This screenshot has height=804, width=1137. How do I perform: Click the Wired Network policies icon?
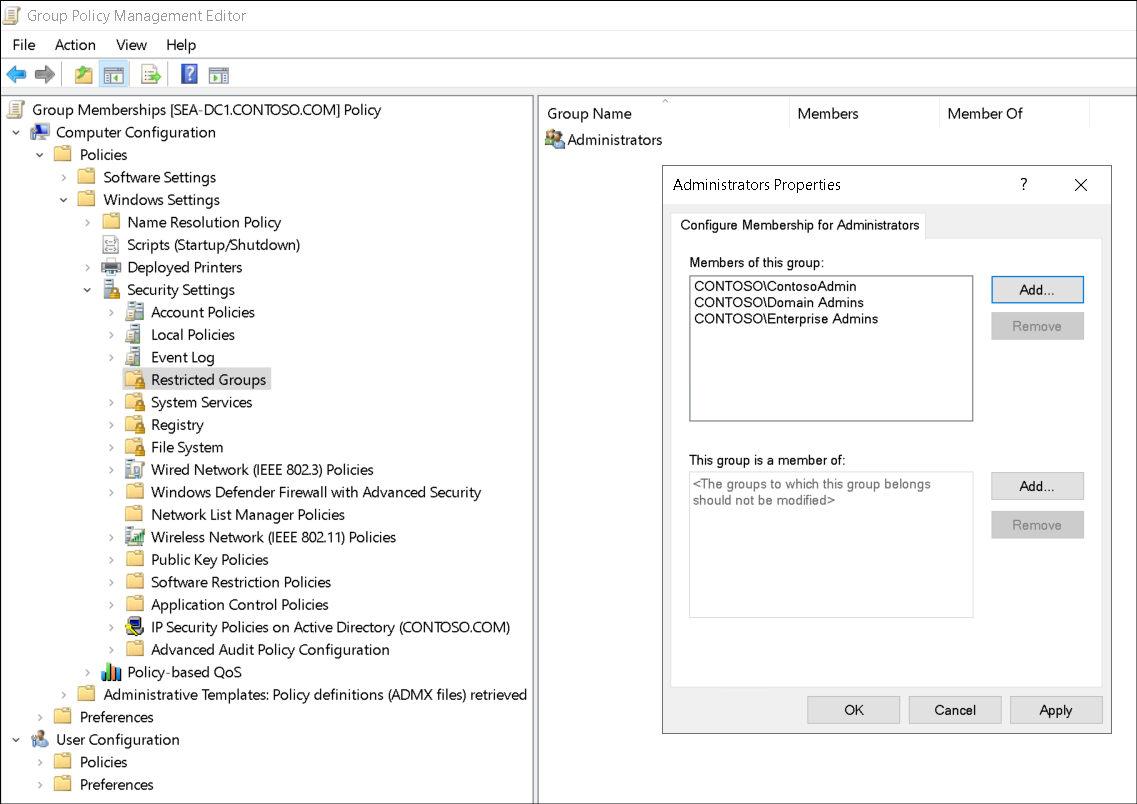[x=135, y=469]
